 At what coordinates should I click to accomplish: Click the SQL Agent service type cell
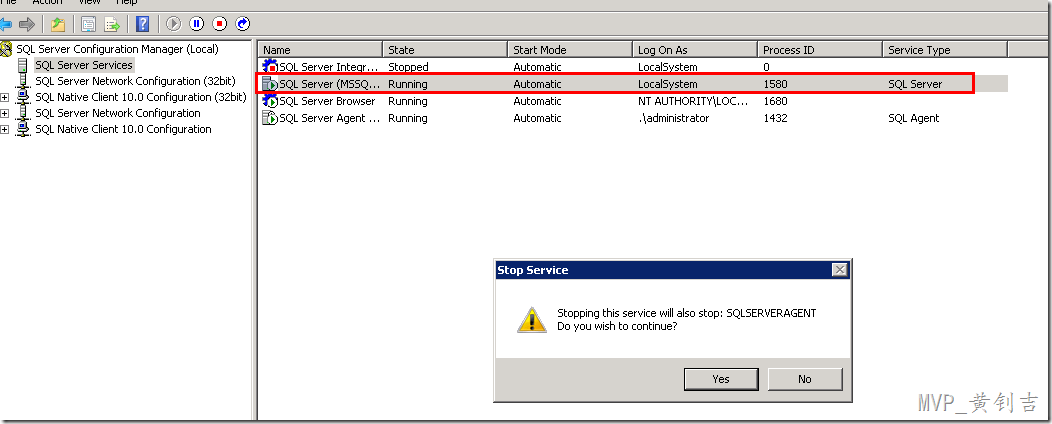pos(914,118)
